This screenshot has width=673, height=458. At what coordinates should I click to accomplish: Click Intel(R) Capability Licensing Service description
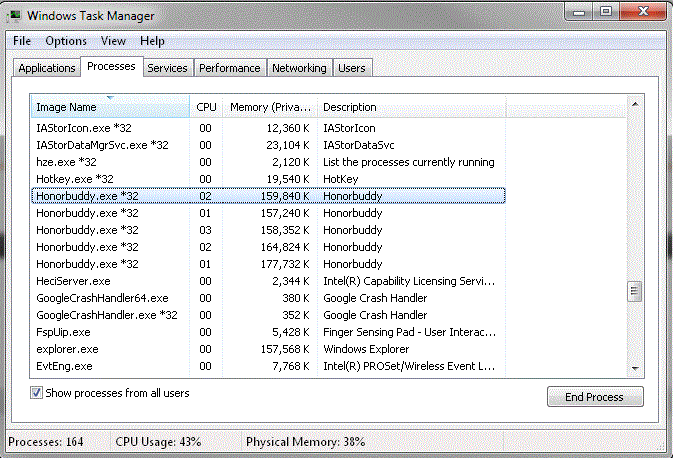point(409,281)
